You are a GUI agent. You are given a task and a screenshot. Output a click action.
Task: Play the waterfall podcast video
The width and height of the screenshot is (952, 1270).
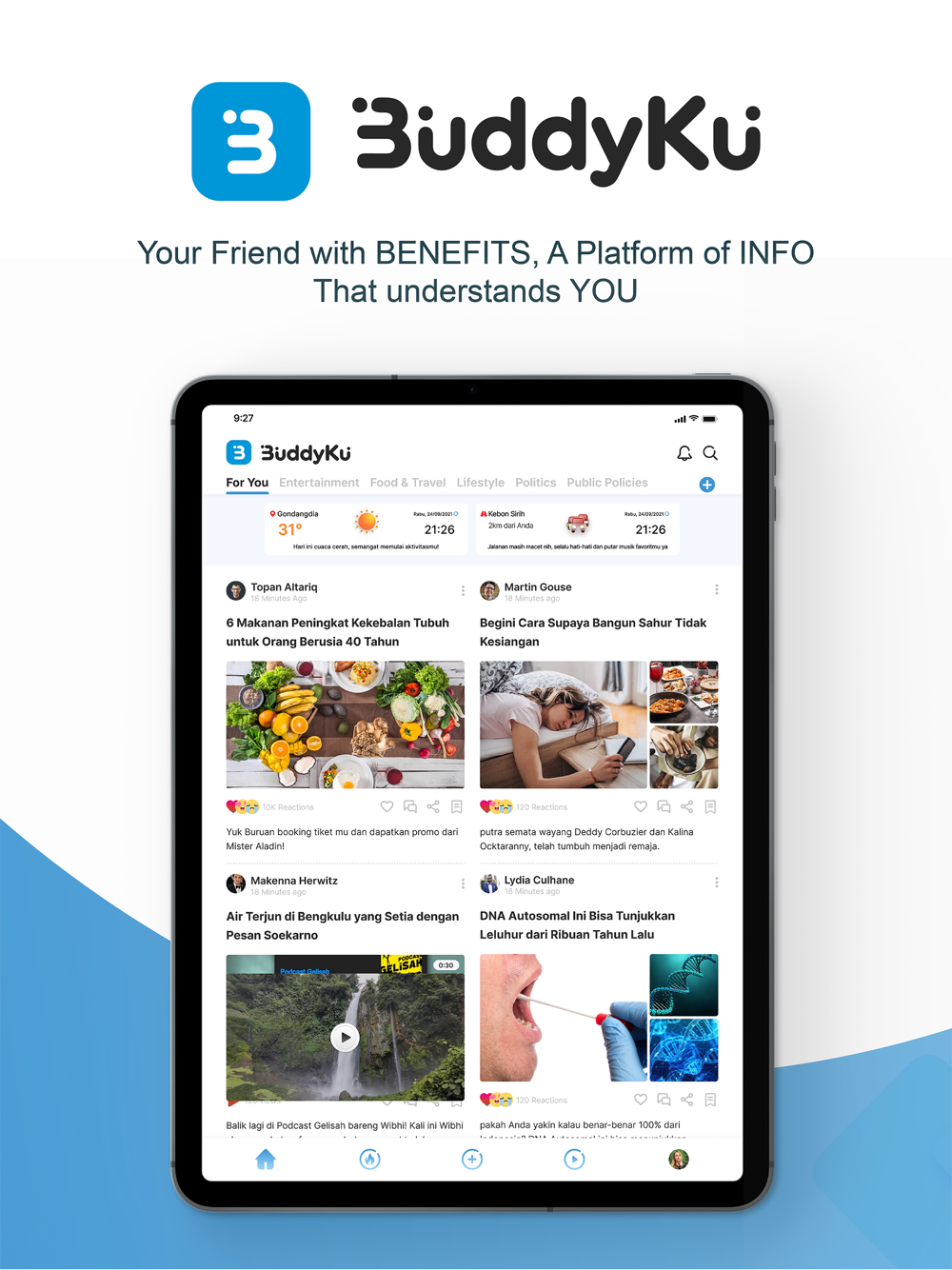click(345, 1037)
